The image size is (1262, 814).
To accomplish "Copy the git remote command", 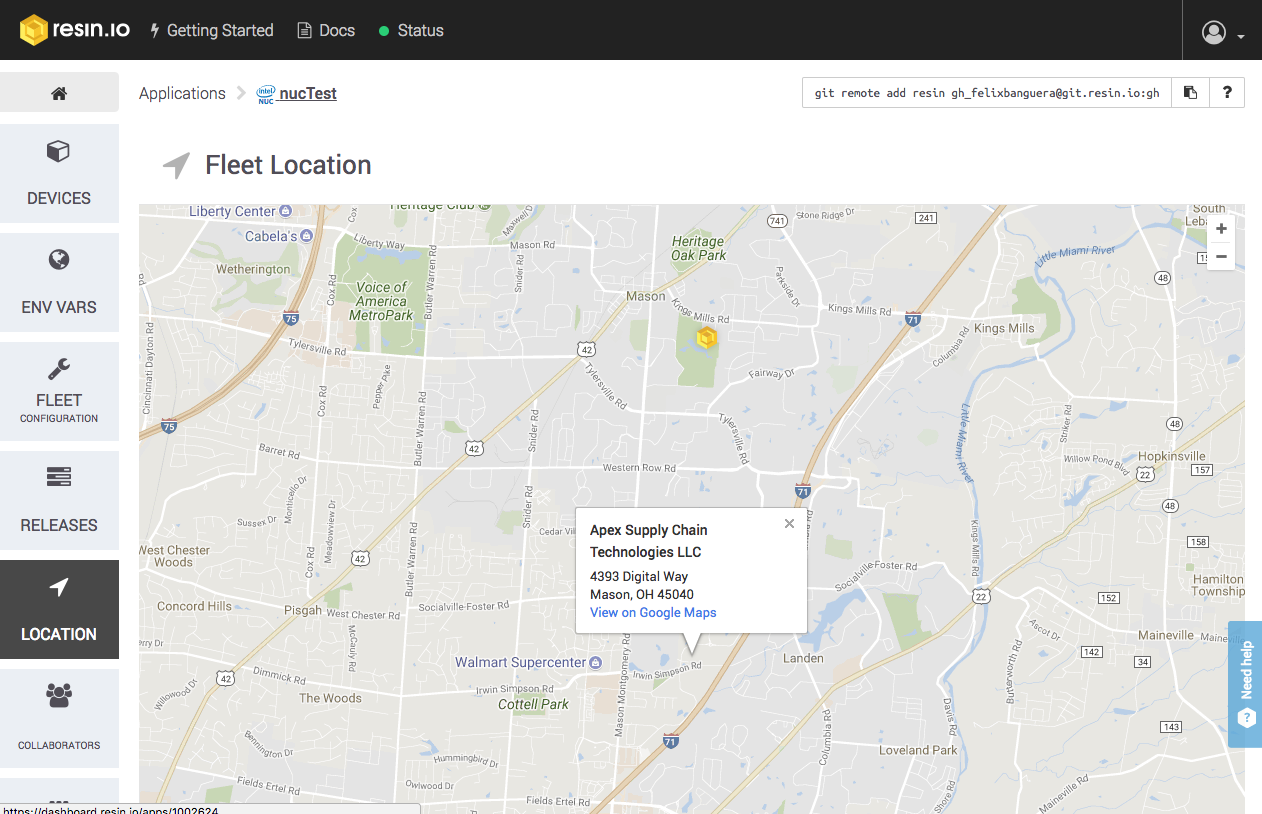I will (1190, 93).
